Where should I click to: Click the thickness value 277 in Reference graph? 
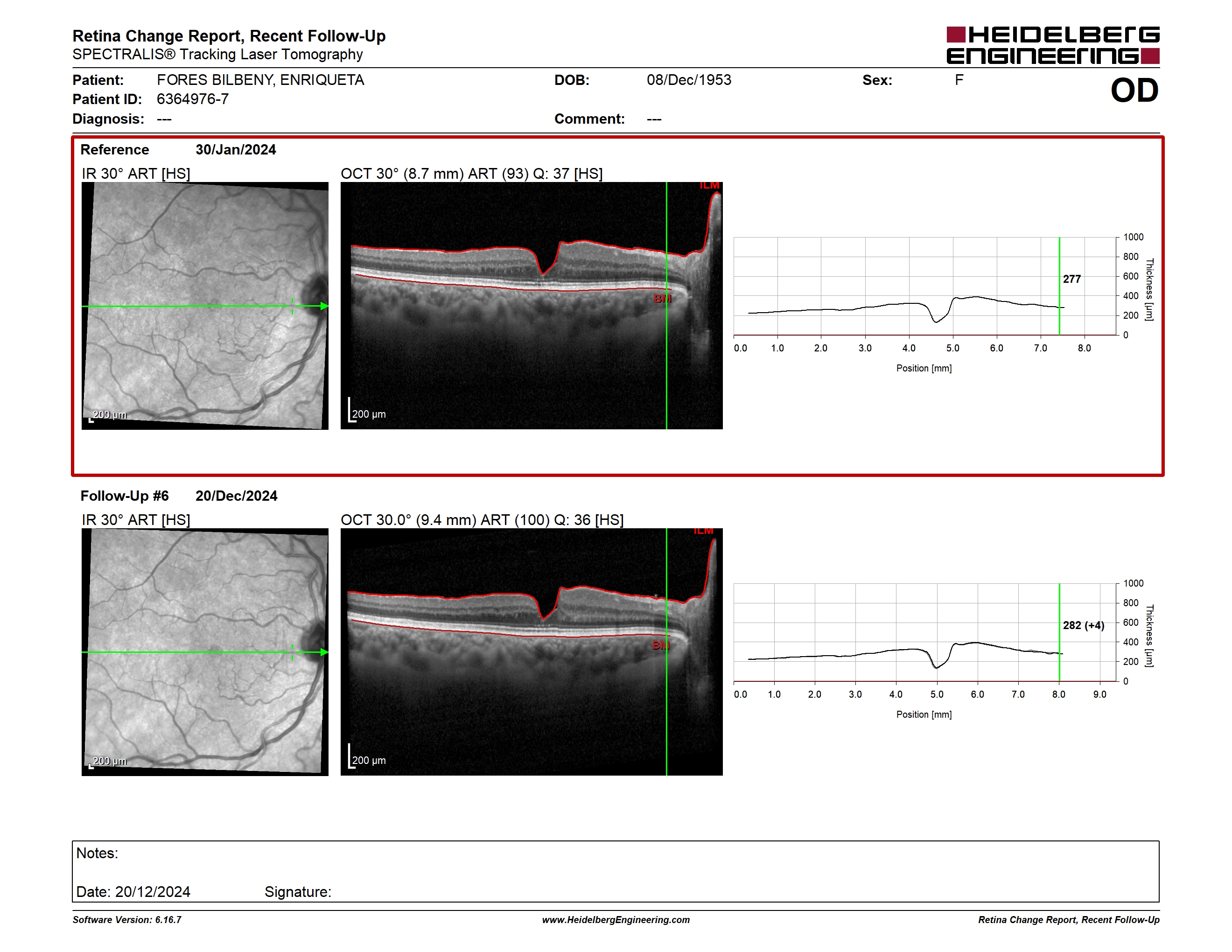(1072, 279)
